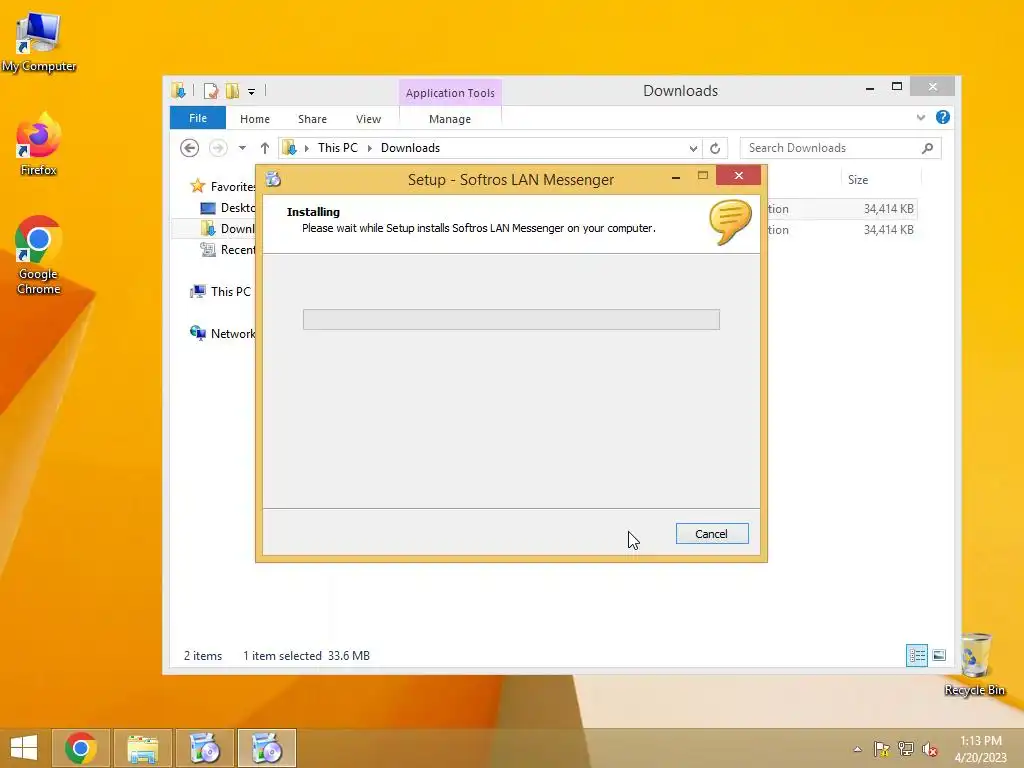The width and height of the screenshot is (1024, 768).
Task: Select the active setup installer taskbar icon
Action: 266,748
